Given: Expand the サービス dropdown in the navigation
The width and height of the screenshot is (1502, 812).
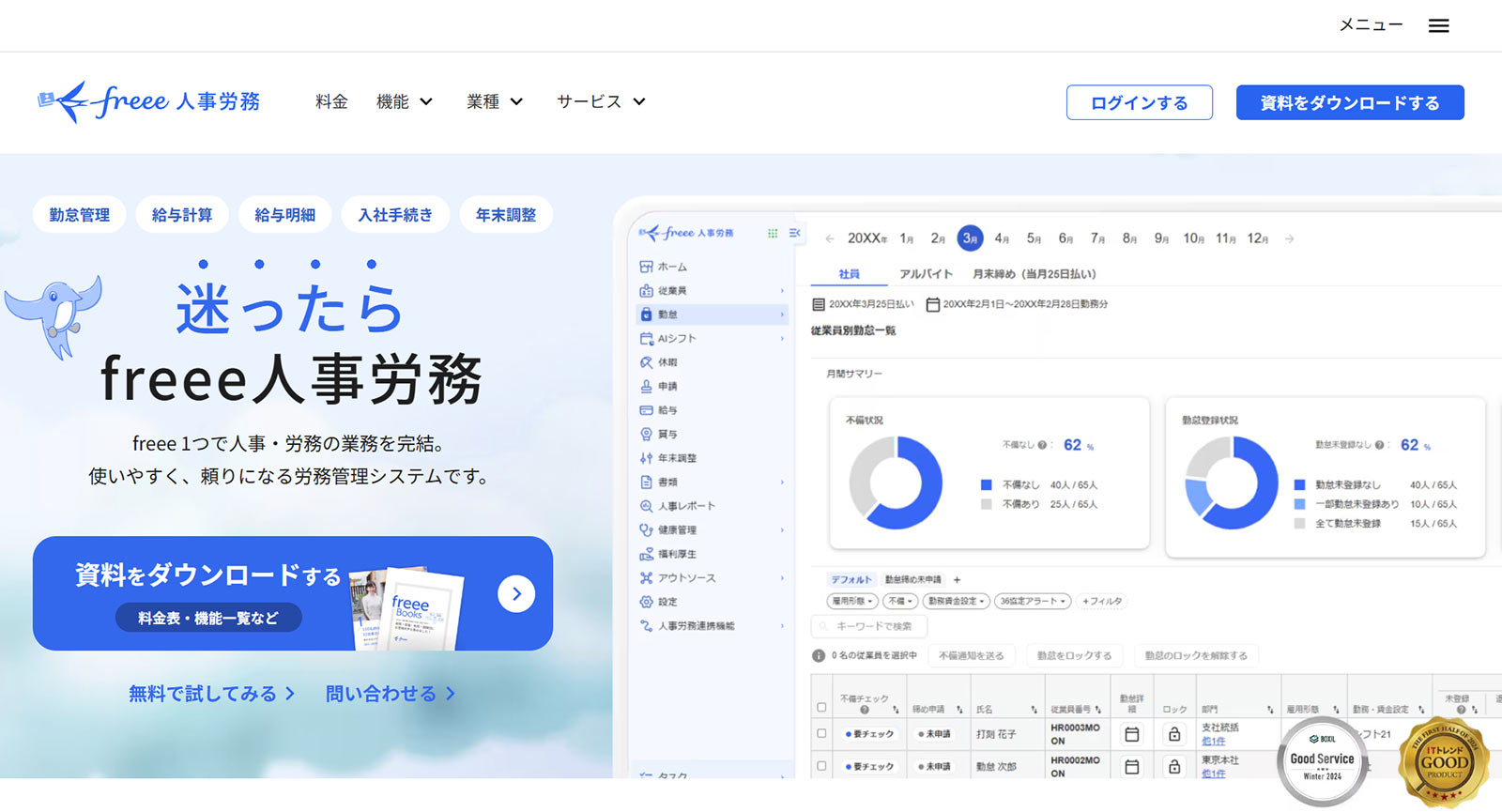Looking at the screenshot, I should coord(601,101).
